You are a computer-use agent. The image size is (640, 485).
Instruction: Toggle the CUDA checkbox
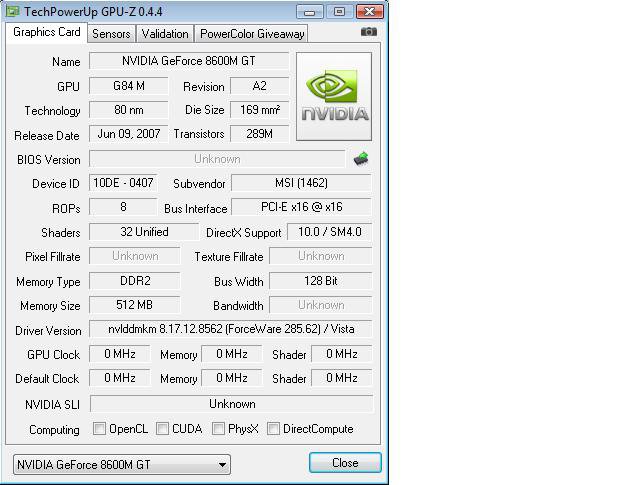coord(162,429)
